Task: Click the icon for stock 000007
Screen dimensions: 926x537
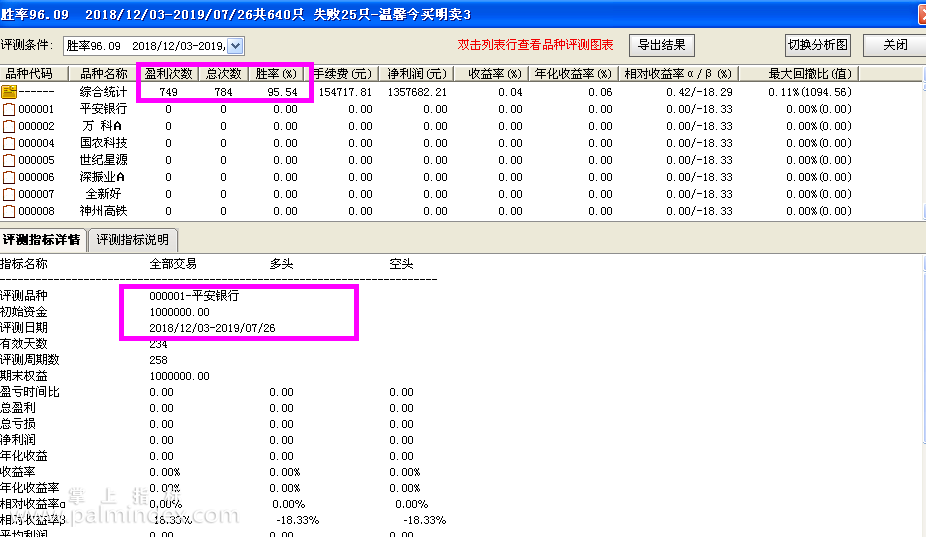Action: pos(9,194)
